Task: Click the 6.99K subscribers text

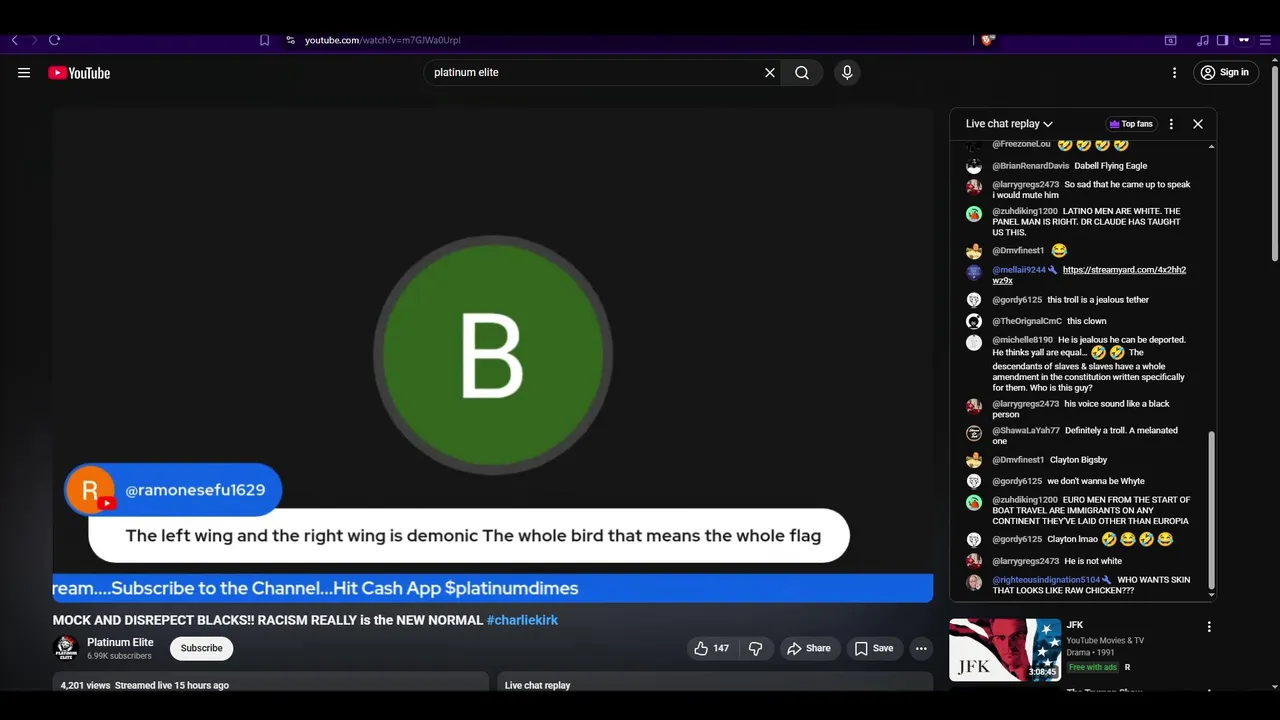Action: coord(119,656)
